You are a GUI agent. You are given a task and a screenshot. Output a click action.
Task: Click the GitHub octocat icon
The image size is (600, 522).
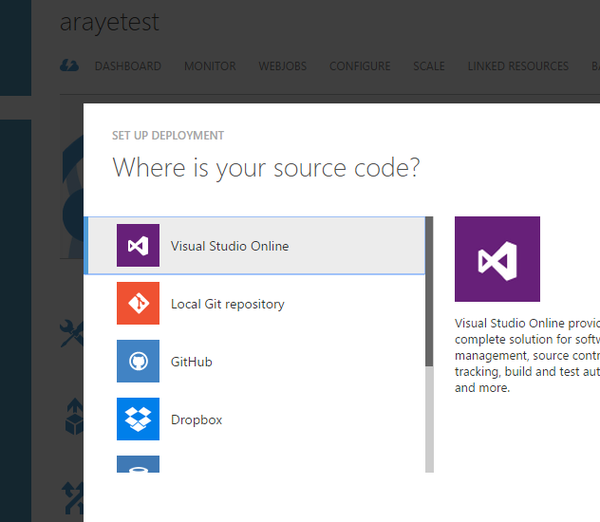point(138,361)
